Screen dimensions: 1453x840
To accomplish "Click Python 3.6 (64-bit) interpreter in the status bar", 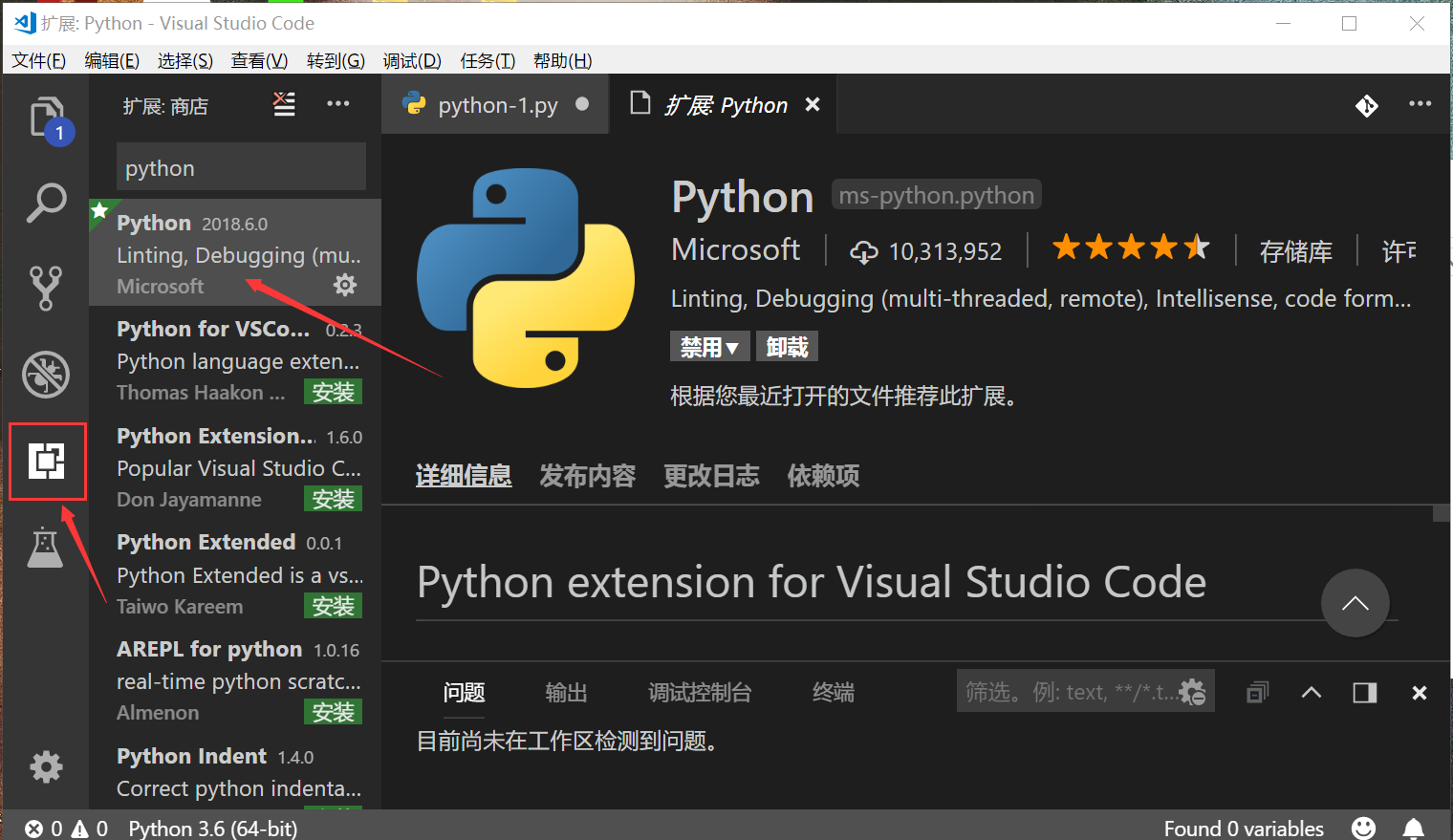I will point(213,829).
